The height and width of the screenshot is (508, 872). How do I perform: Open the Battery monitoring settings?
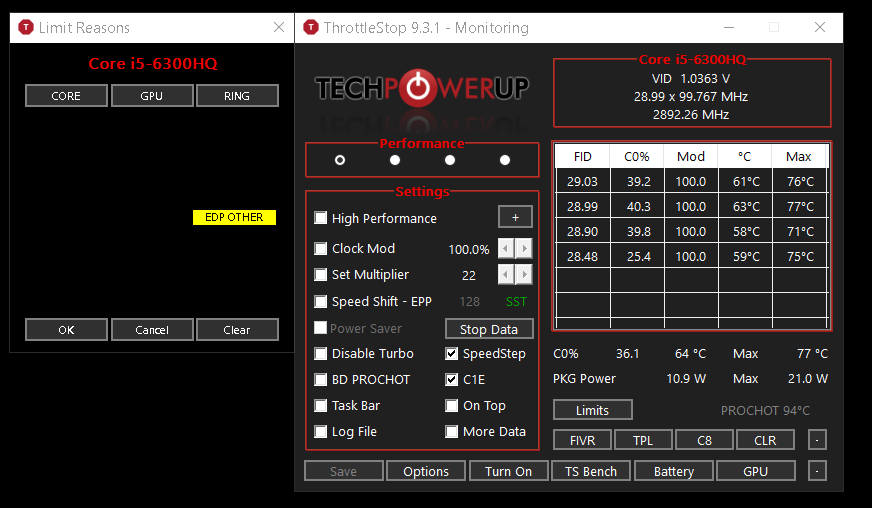[x=673, y=471]
